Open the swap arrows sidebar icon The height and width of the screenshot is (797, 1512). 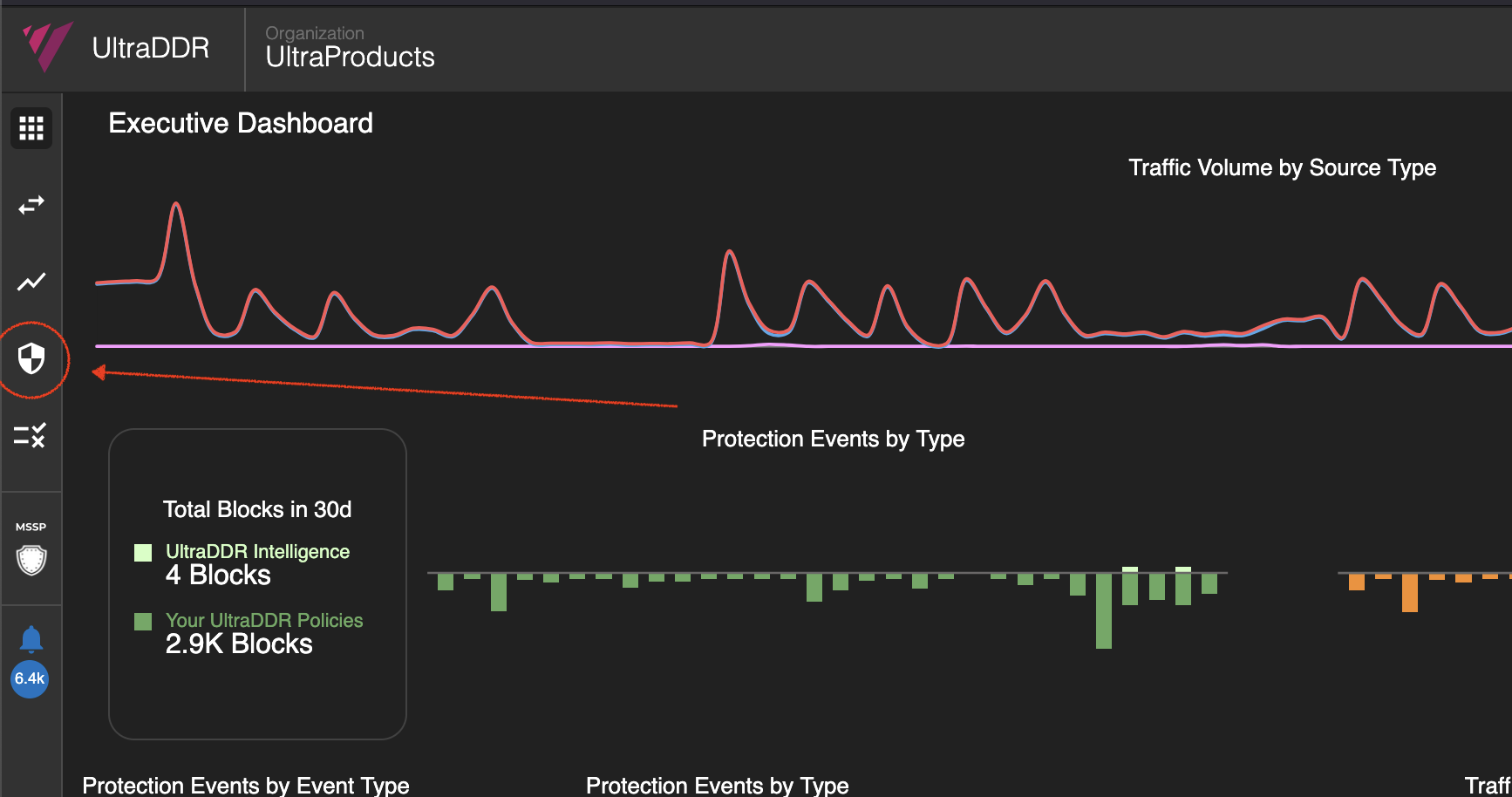pyautogui.click(x=31, y=205)
